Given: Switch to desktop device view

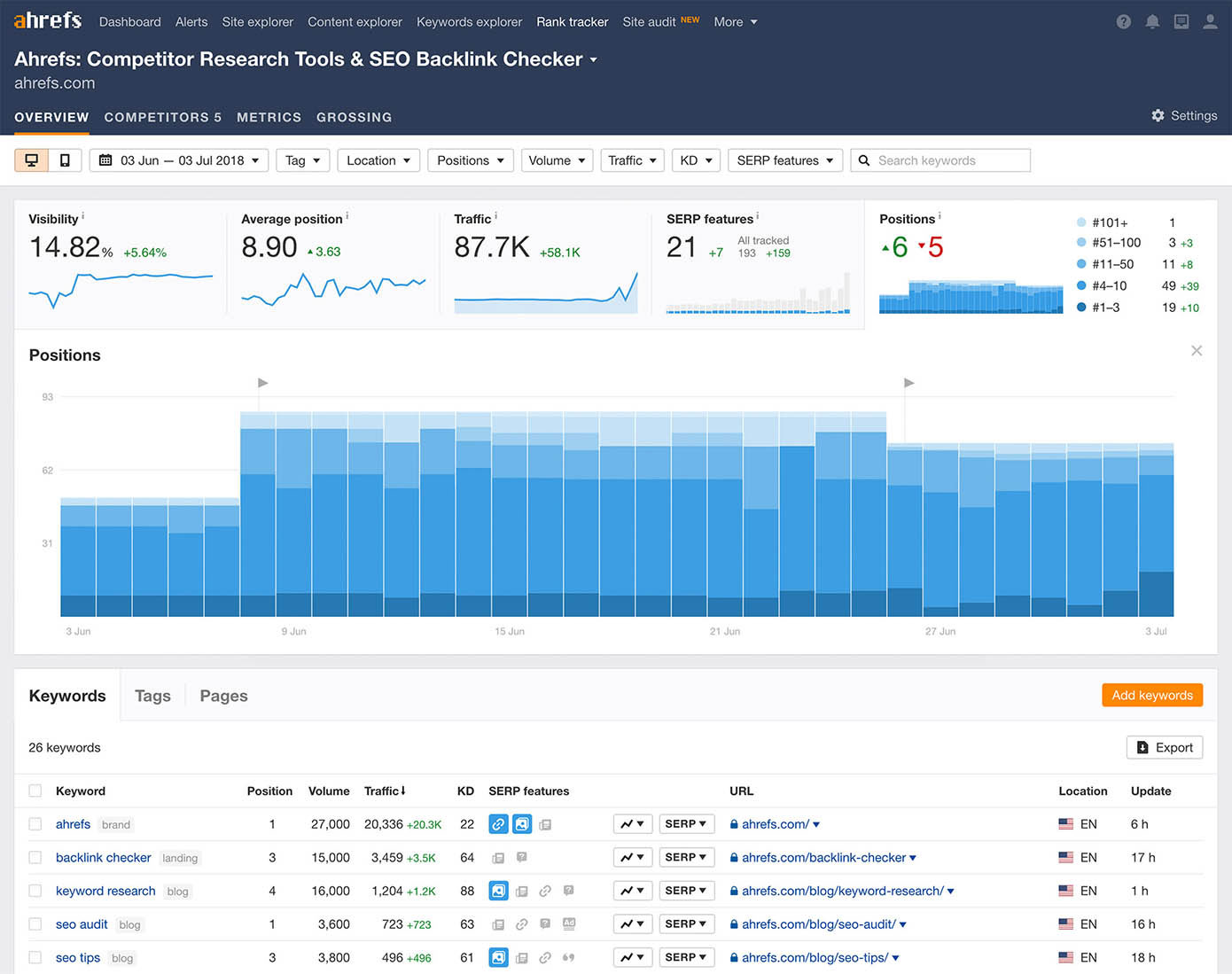Looking at the screenshot, I should (x=32, y=160).
